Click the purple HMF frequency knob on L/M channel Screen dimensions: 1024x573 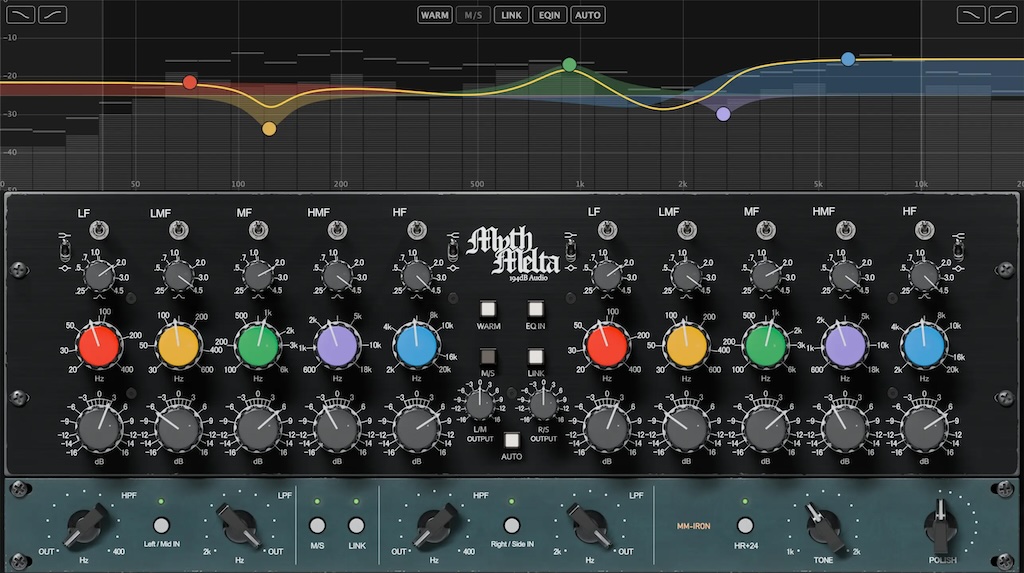[338, 346]
